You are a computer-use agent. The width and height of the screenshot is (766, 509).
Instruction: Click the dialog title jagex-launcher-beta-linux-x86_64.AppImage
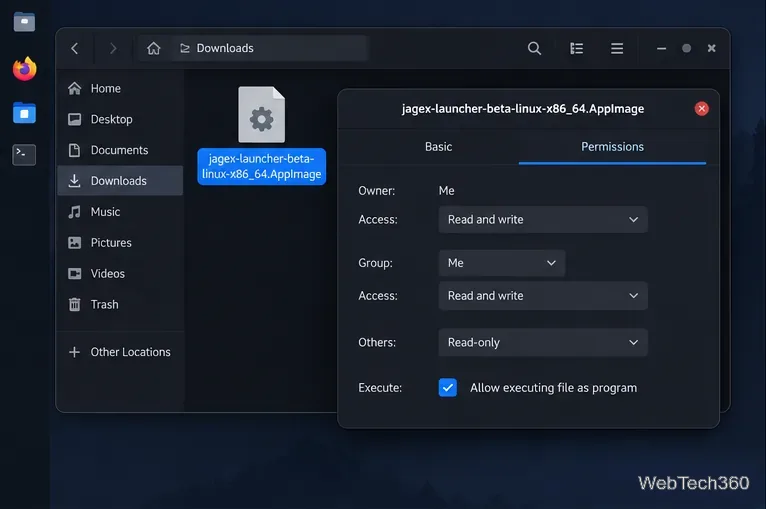523,108
